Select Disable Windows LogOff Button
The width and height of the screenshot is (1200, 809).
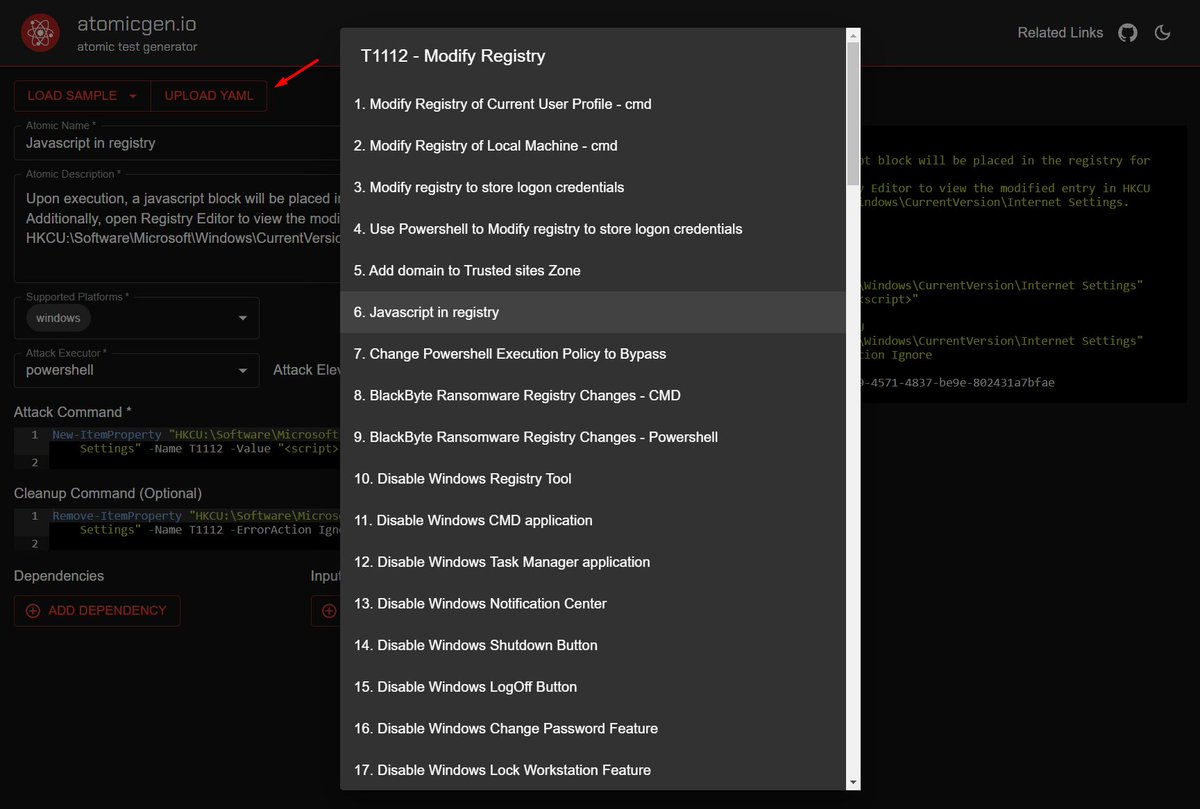[593, 687]
